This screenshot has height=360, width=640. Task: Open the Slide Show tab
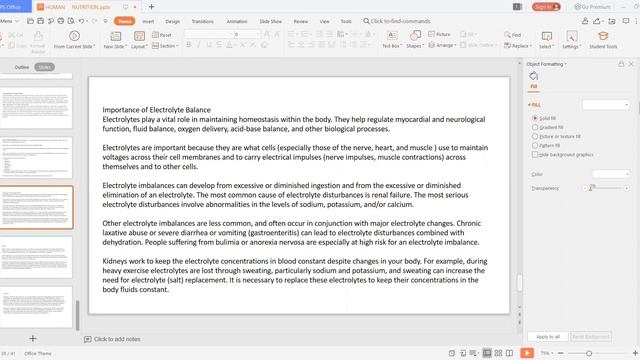271,21
